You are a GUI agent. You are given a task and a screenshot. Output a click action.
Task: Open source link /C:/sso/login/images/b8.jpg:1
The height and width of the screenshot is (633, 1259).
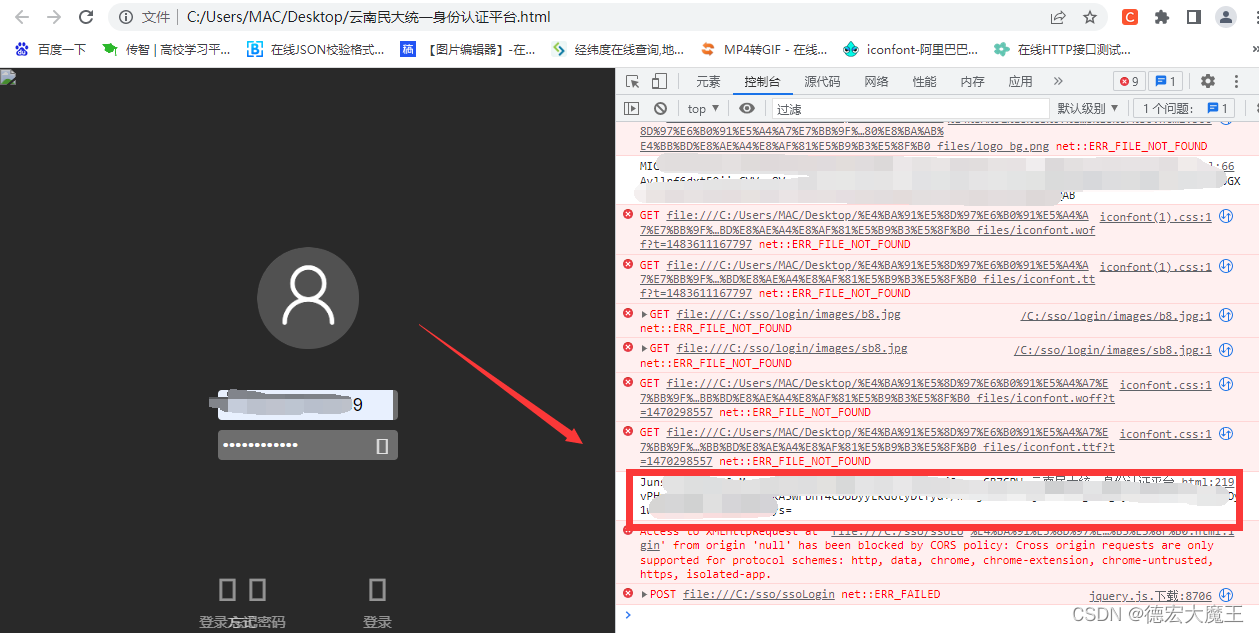[1116, 315]
